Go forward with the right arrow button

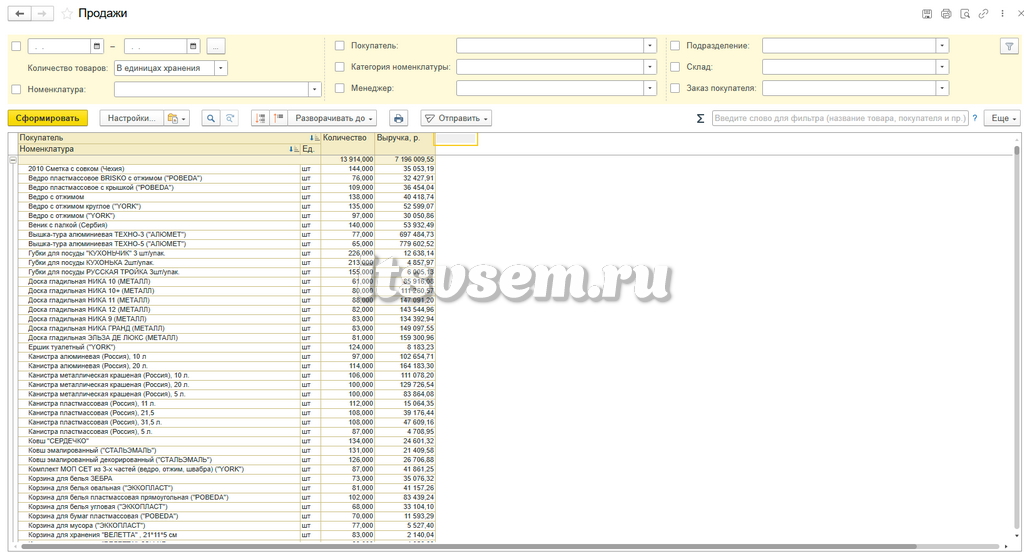click(x=42, y=14)
